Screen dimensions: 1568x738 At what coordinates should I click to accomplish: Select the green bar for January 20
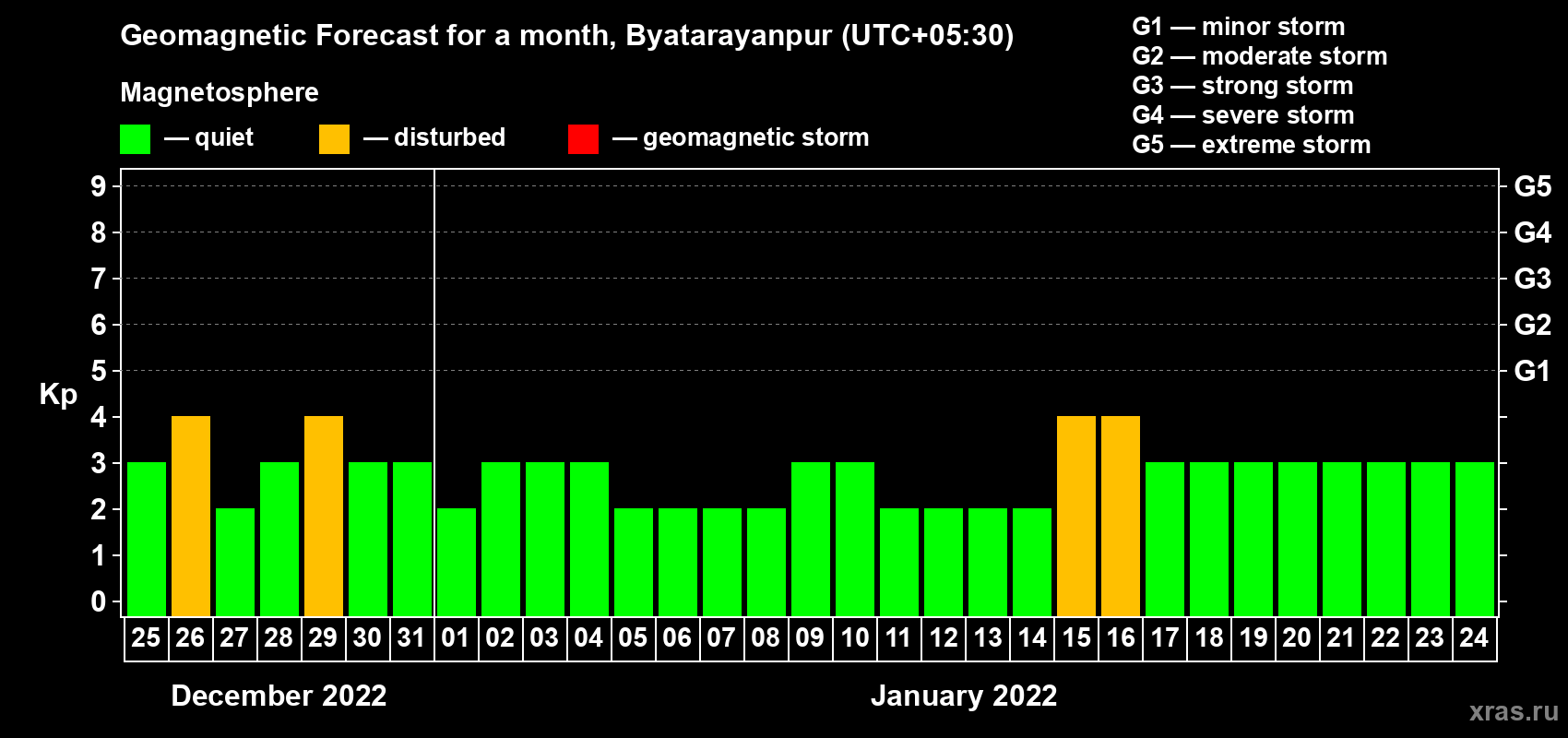[1298, 540]
